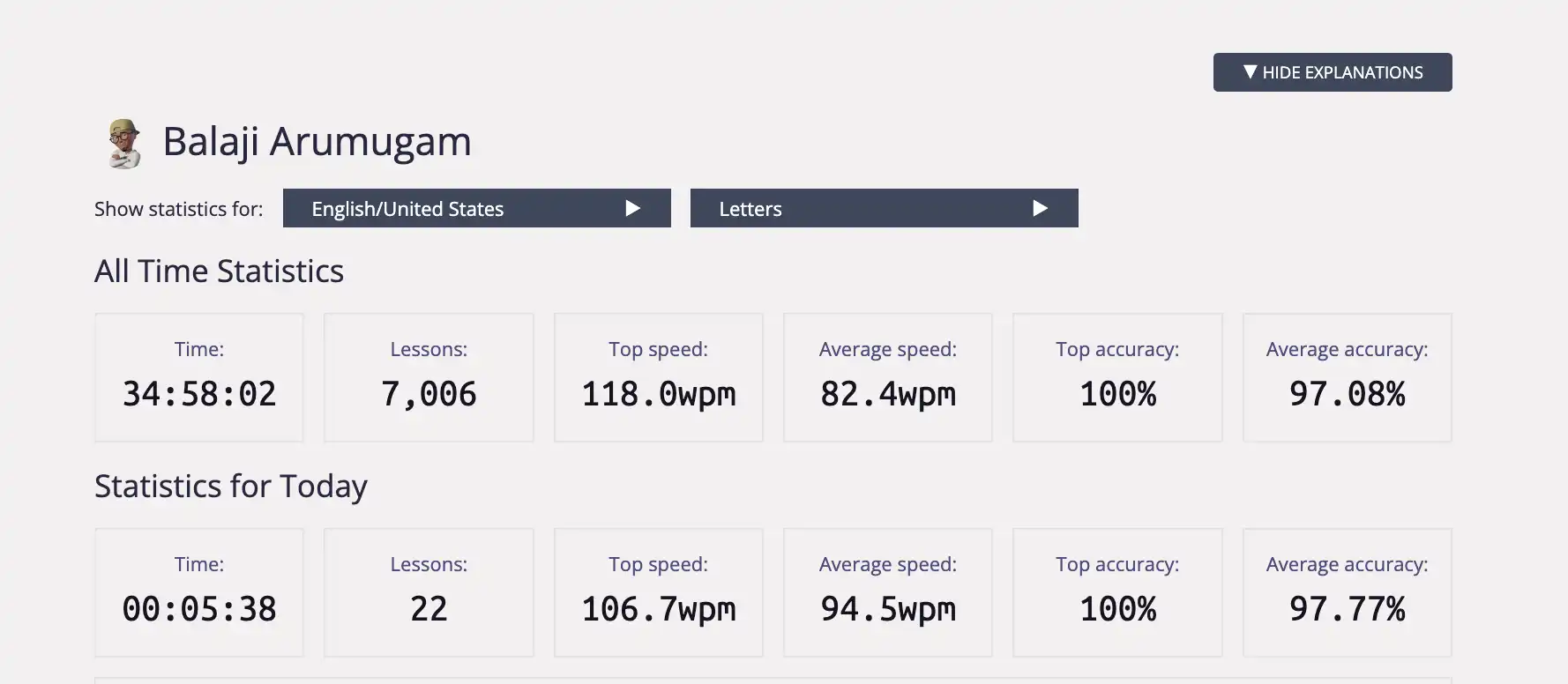Click the arrow icon on Letters selector
1568x684 pixels.
point(1040,208)
